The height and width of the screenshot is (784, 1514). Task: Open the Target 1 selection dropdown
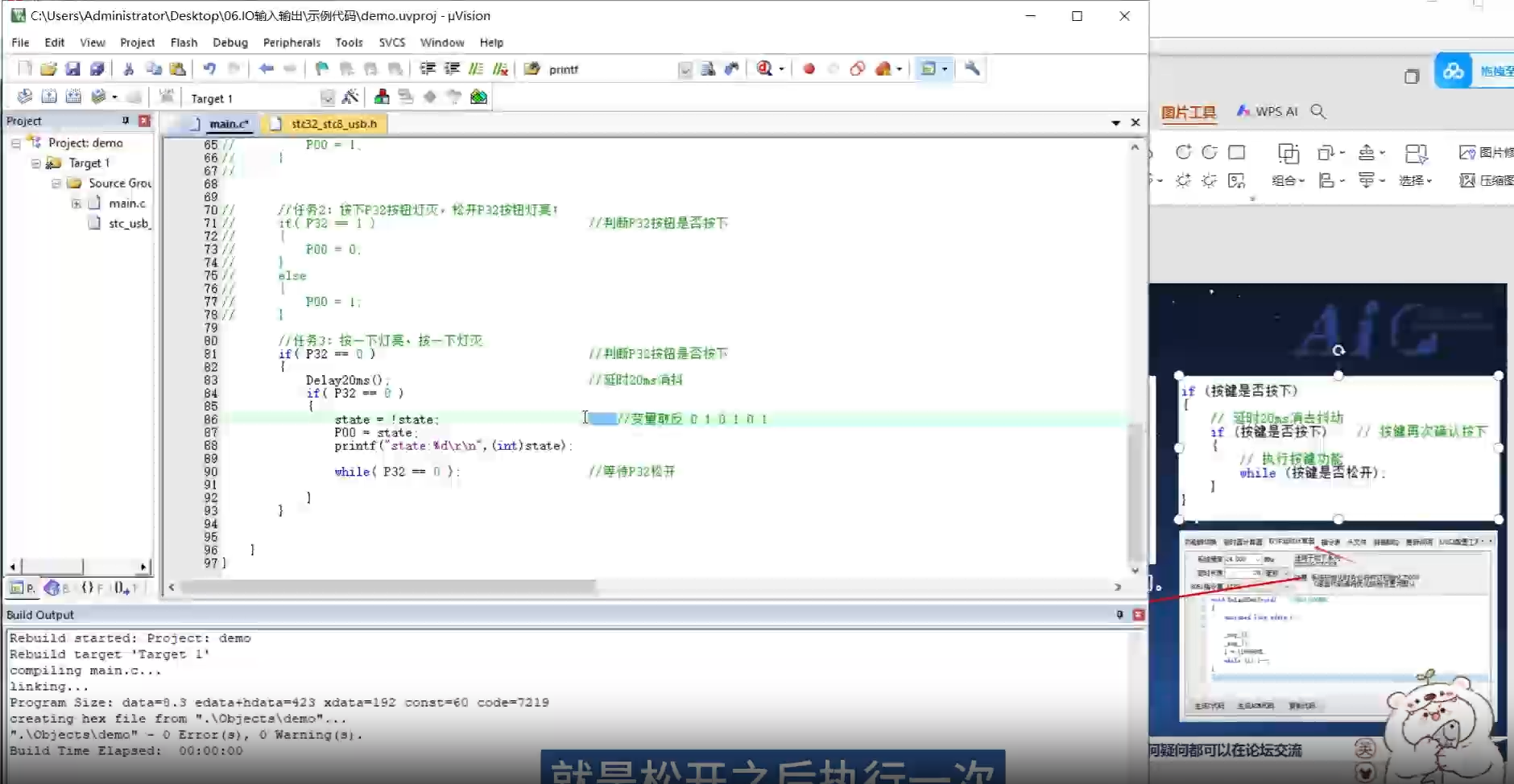(x=327, y=98)
